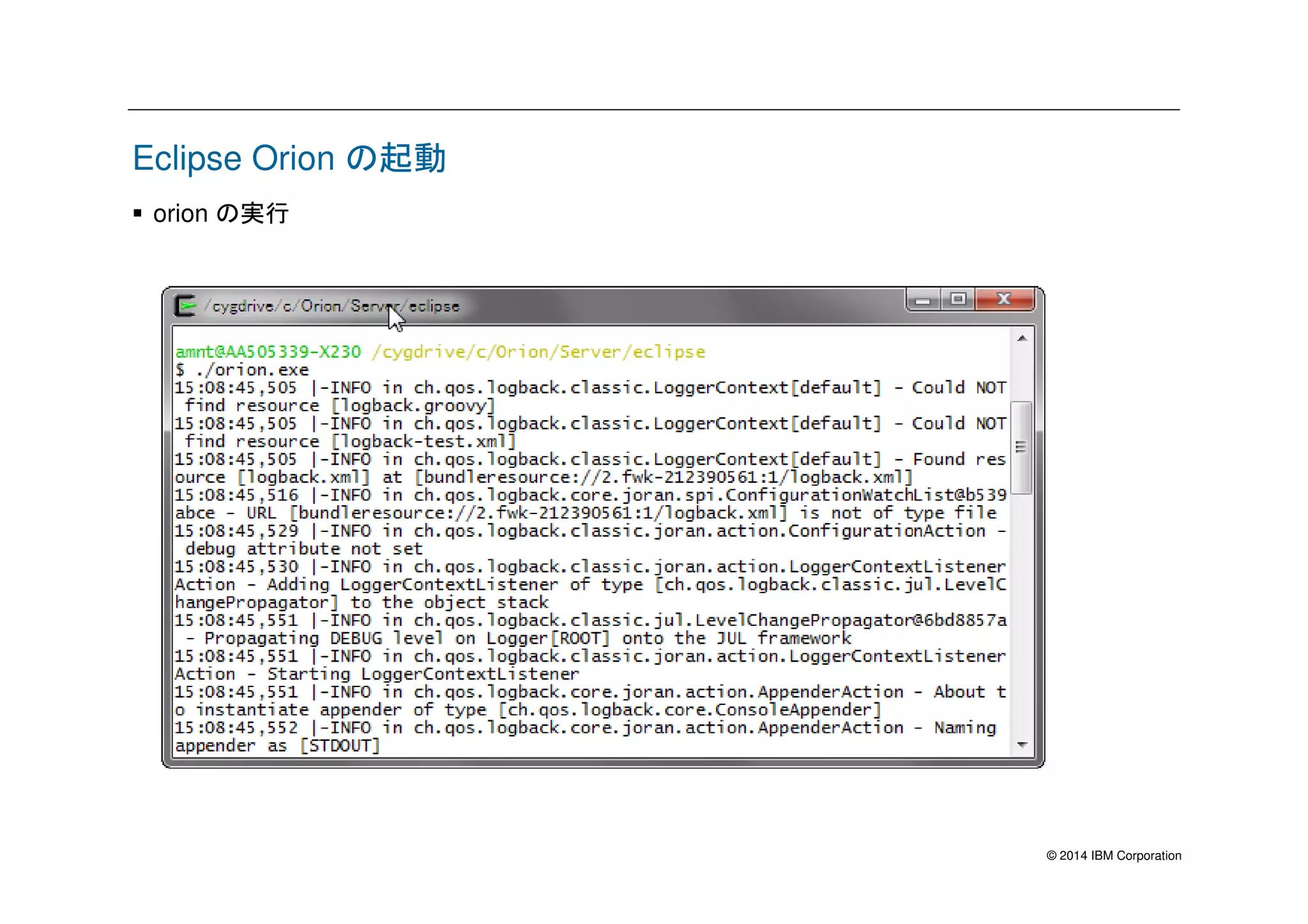Image resolution: width=1308 pixels, height=924 pixels.
Task: Minimize the cygdrive terminal window
Action: pyautogui.click(x=923, y=299)
